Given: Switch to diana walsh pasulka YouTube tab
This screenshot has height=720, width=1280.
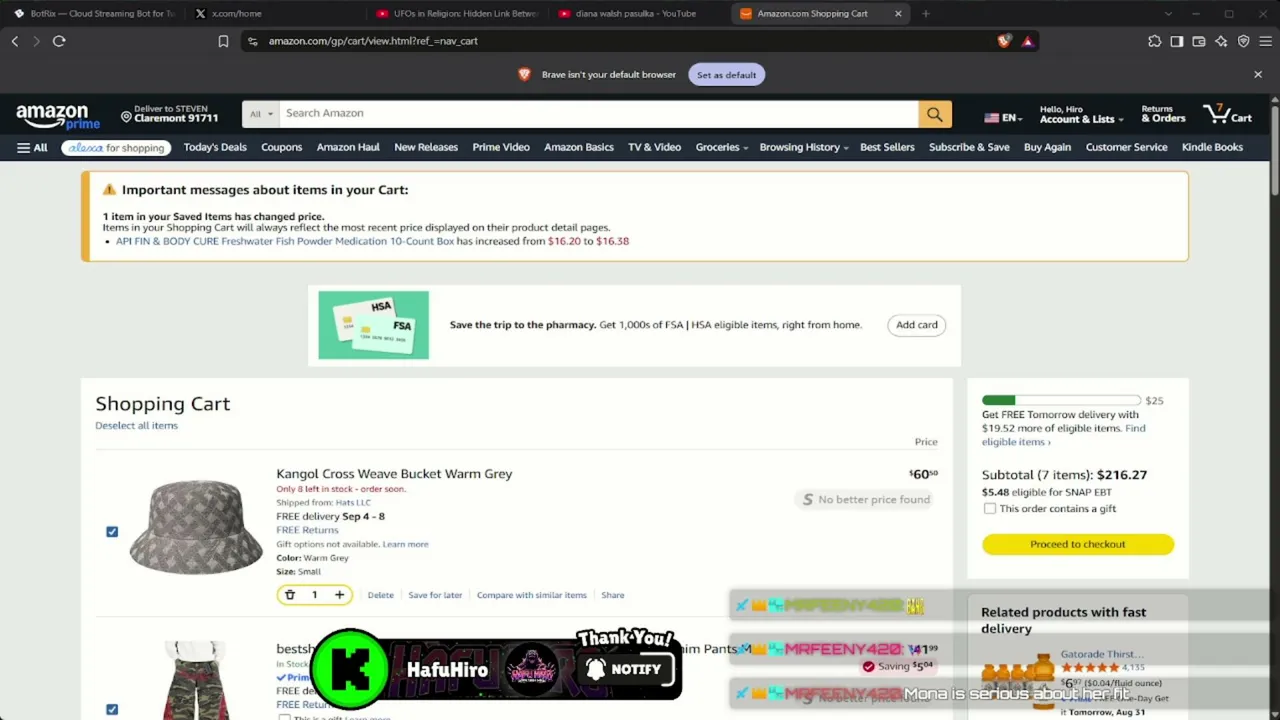Looking at the screenshot, I should [636, 14].
